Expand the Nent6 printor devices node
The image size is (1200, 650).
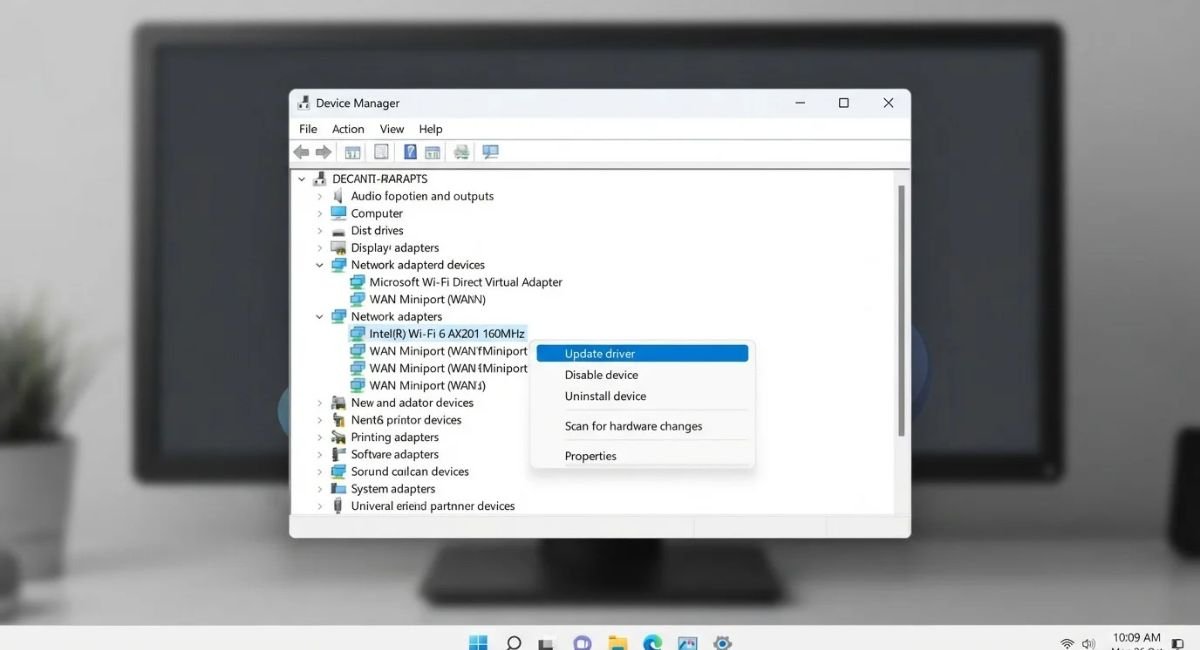tap(320, 420)
